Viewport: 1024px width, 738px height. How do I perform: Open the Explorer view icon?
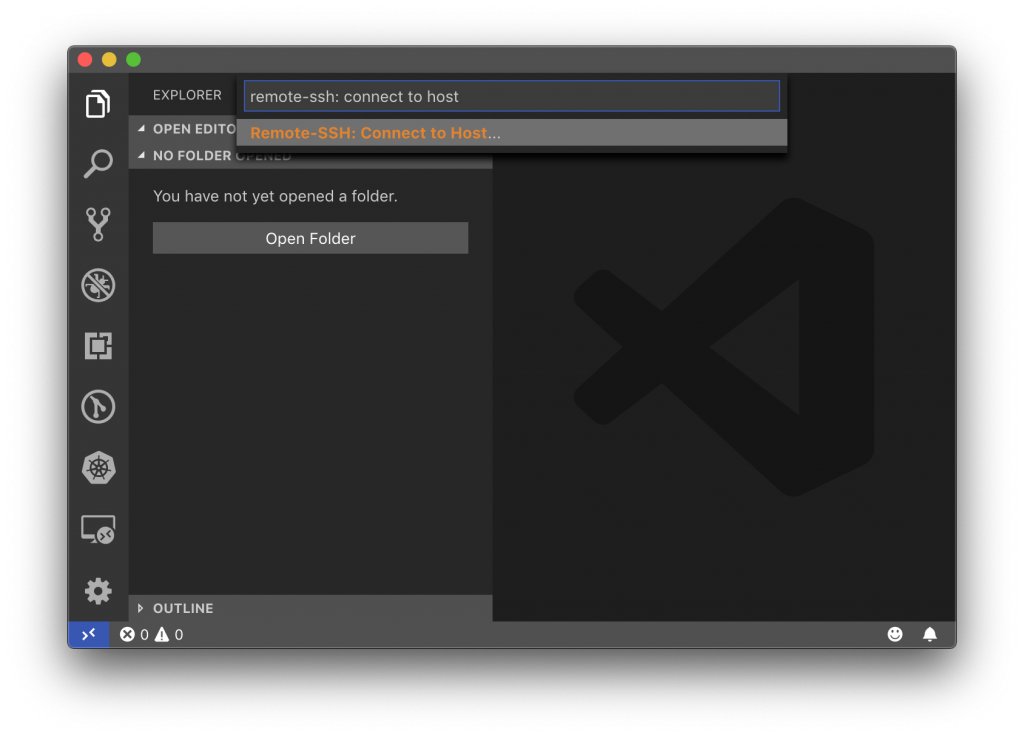pyautogui.click(x=98, y=104)
